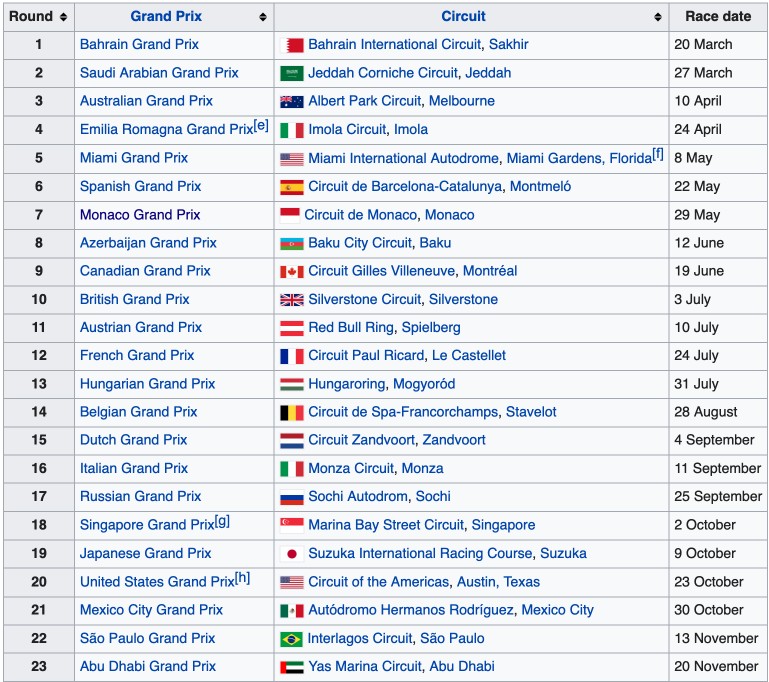Viewport: 769px width, 682px height.
Task: Click the Hungarian flag icon
Action: tap(292, 384)
